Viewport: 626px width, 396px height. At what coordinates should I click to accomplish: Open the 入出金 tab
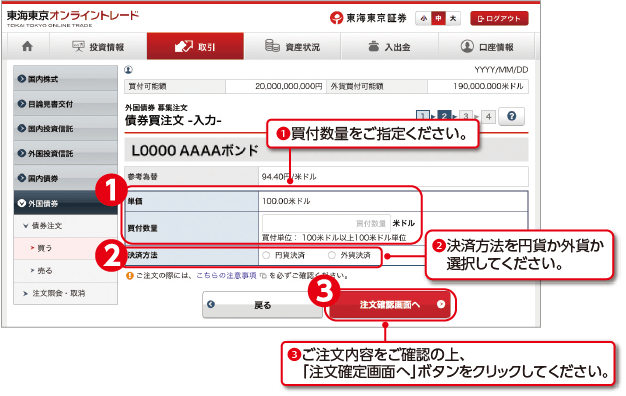coord(390,46)
